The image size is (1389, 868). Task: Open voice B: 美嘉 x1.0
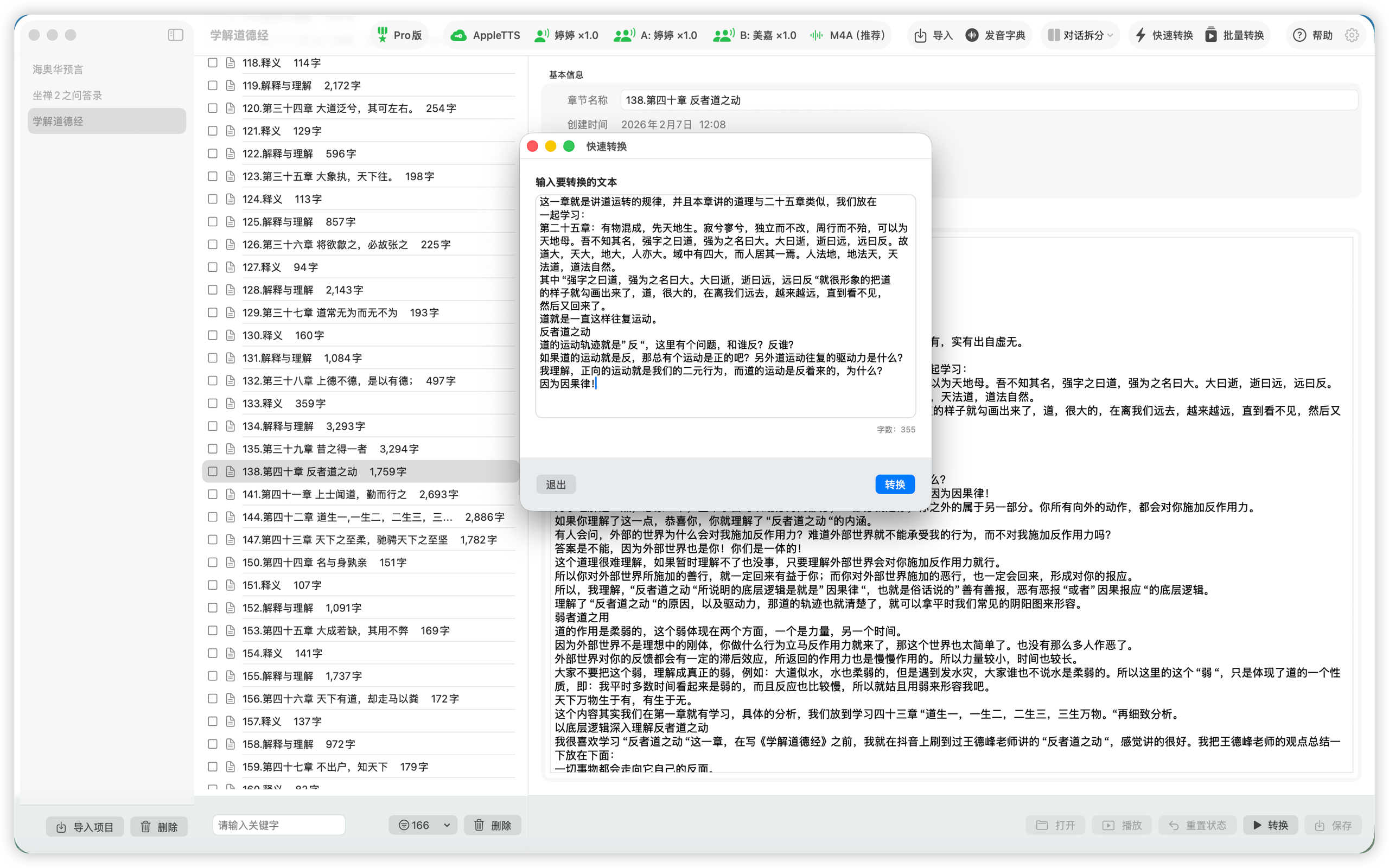click(x=754, y=35)
